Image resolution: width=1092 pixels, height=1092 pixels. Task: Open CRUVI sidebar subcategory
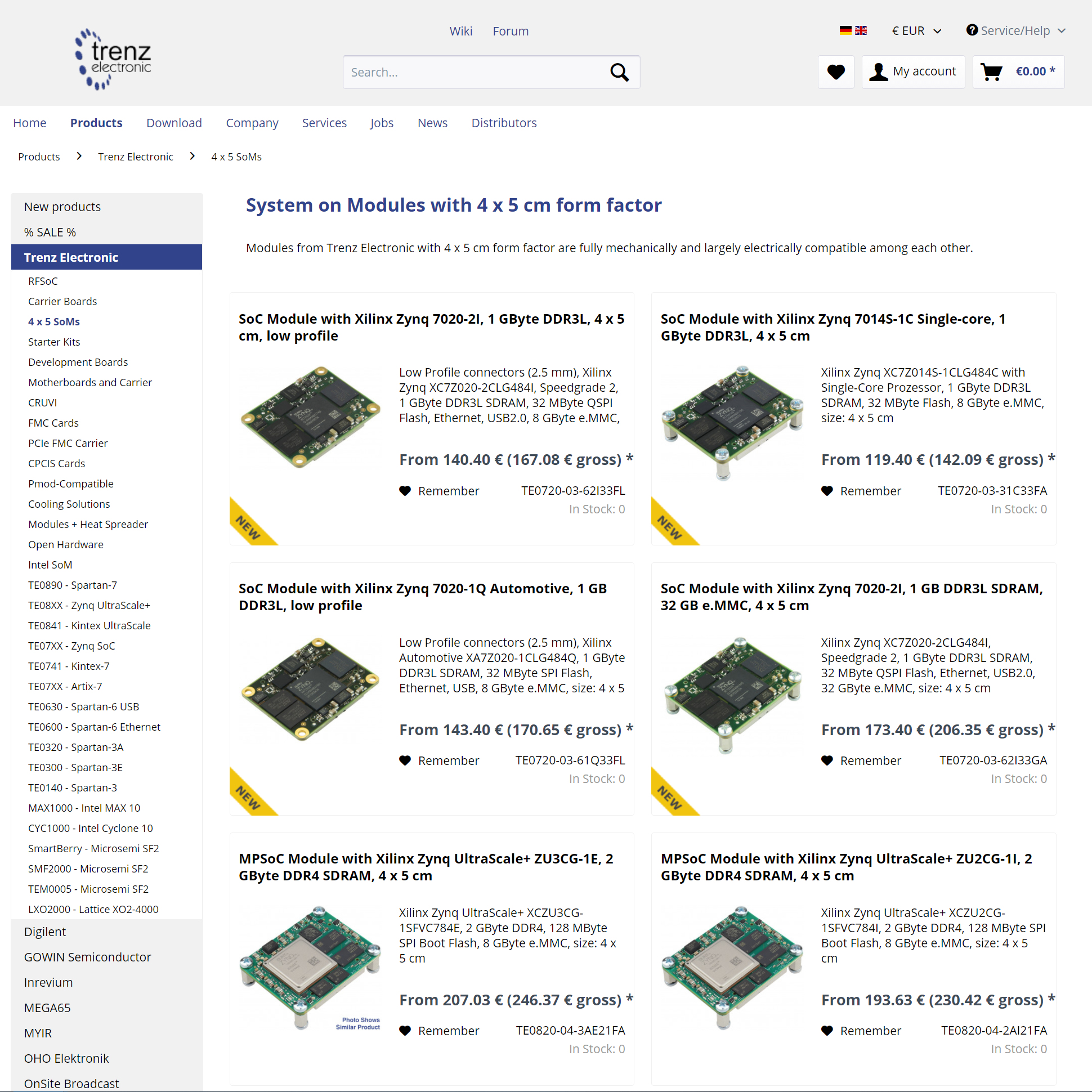pyautogui.click(x=43, y=403)
